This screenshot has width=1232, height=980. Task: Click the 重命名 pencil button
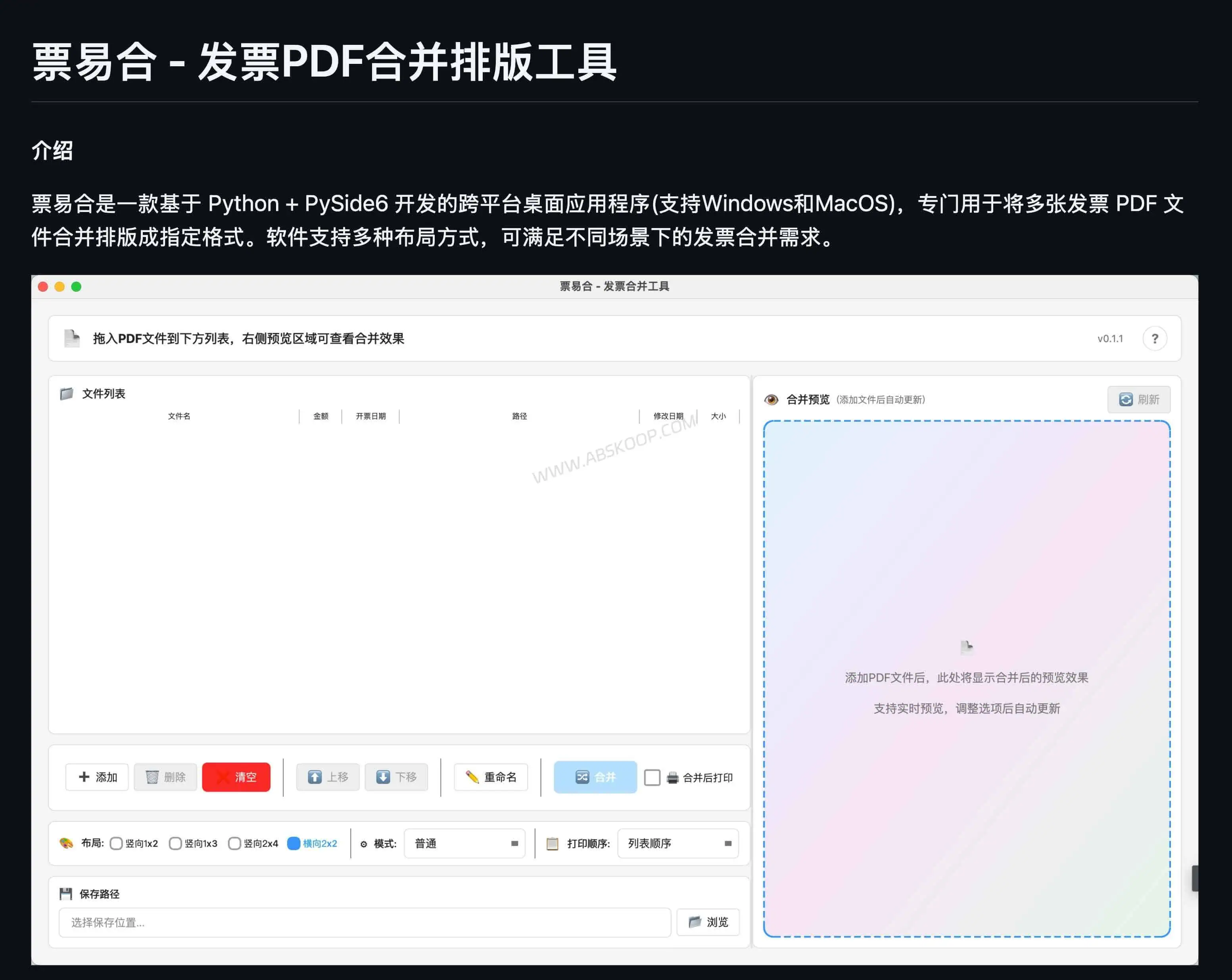491,777
